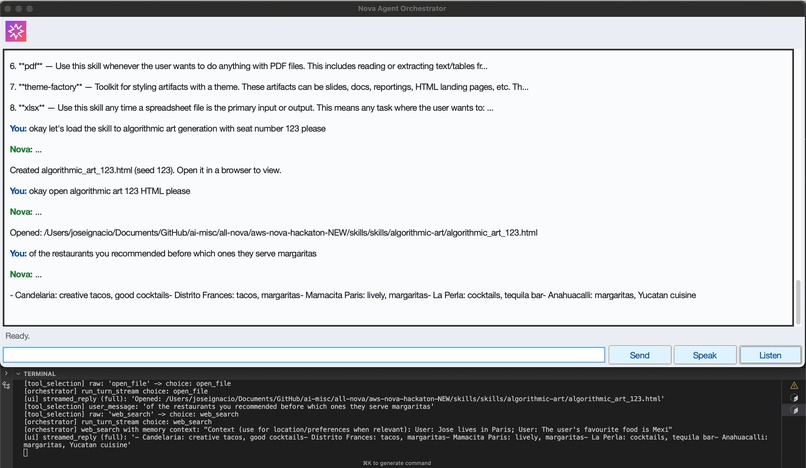Click the Nova starburst logo icon
This screenshot has width=806, height=468.
pos(16,31)
